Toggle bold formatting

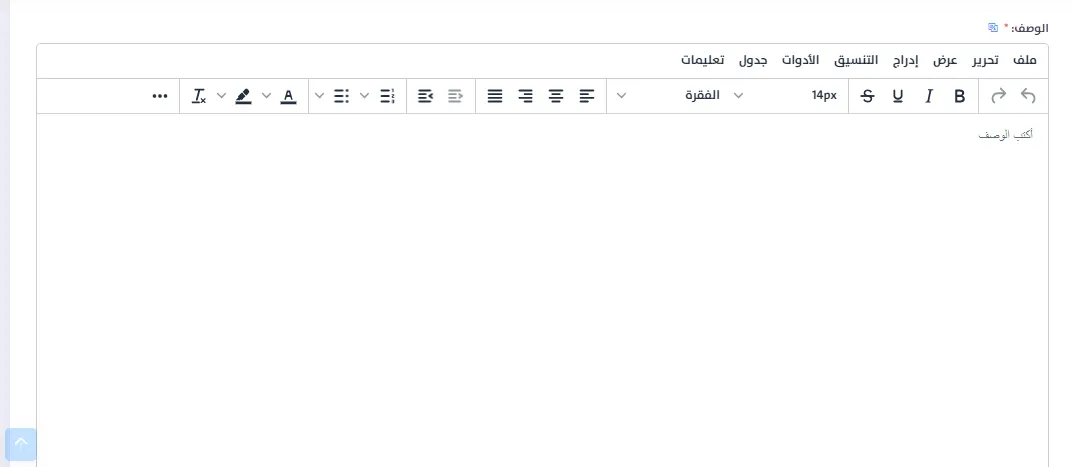coord(960,96)
